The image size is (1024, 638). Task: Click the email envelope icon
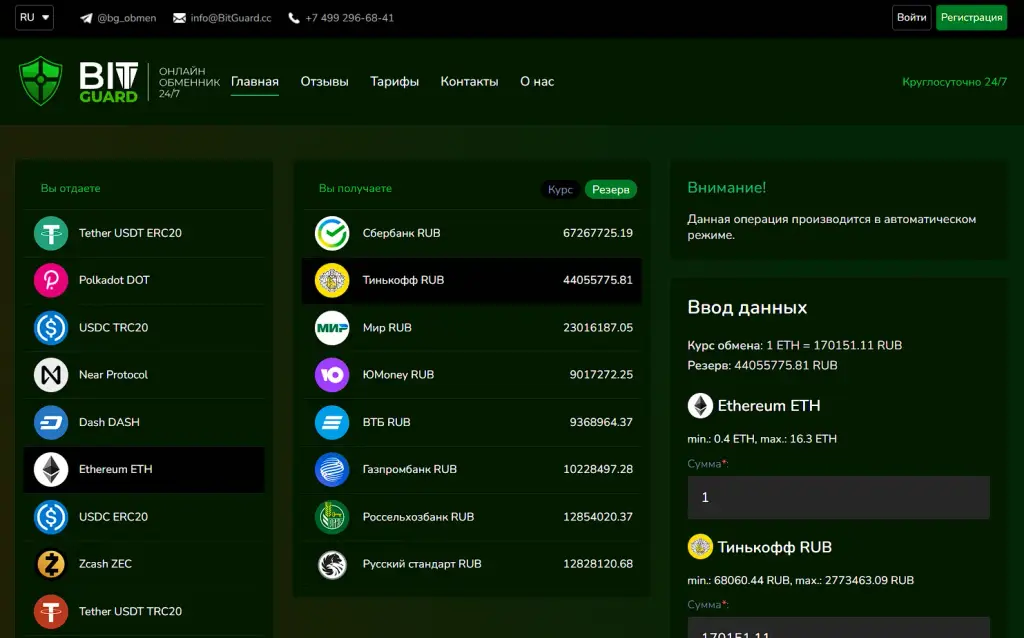[x=179, y=18]
